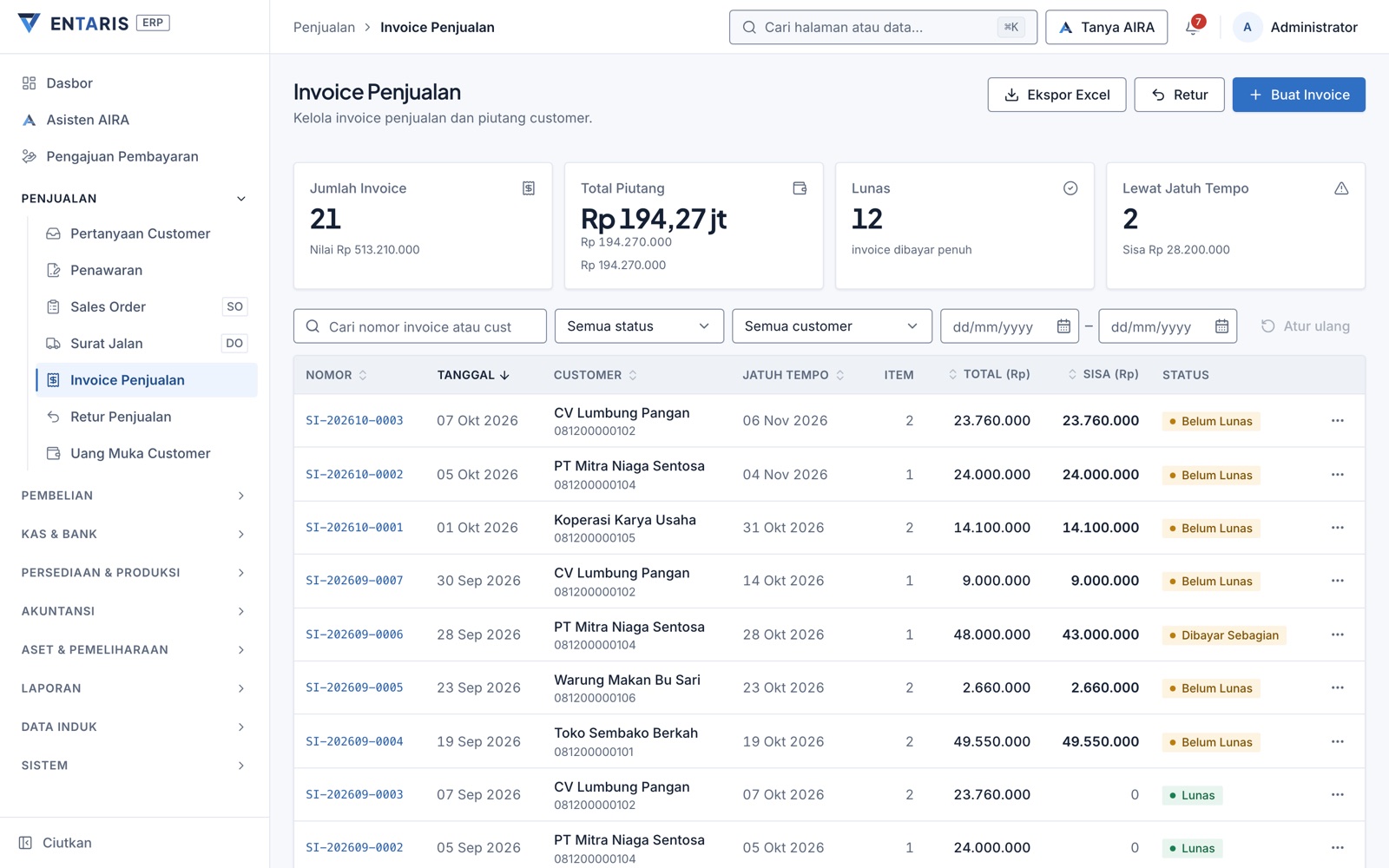Click the Tanya AIRA button
The width and height of the screenshot is (1389, 868).
point(1107,27)
